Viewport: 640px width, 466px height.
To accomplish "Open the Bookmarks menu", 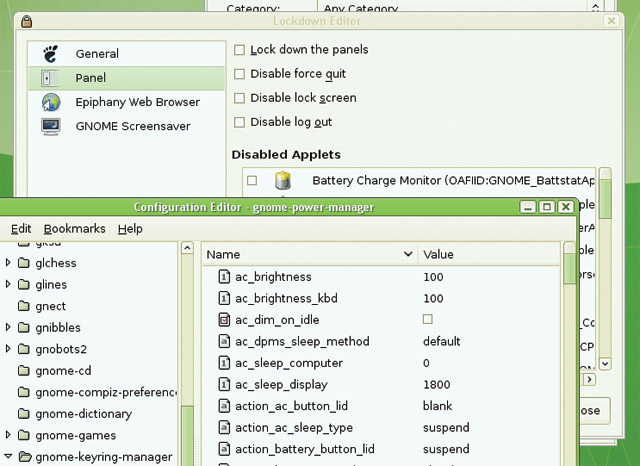I will pos(74,229).
